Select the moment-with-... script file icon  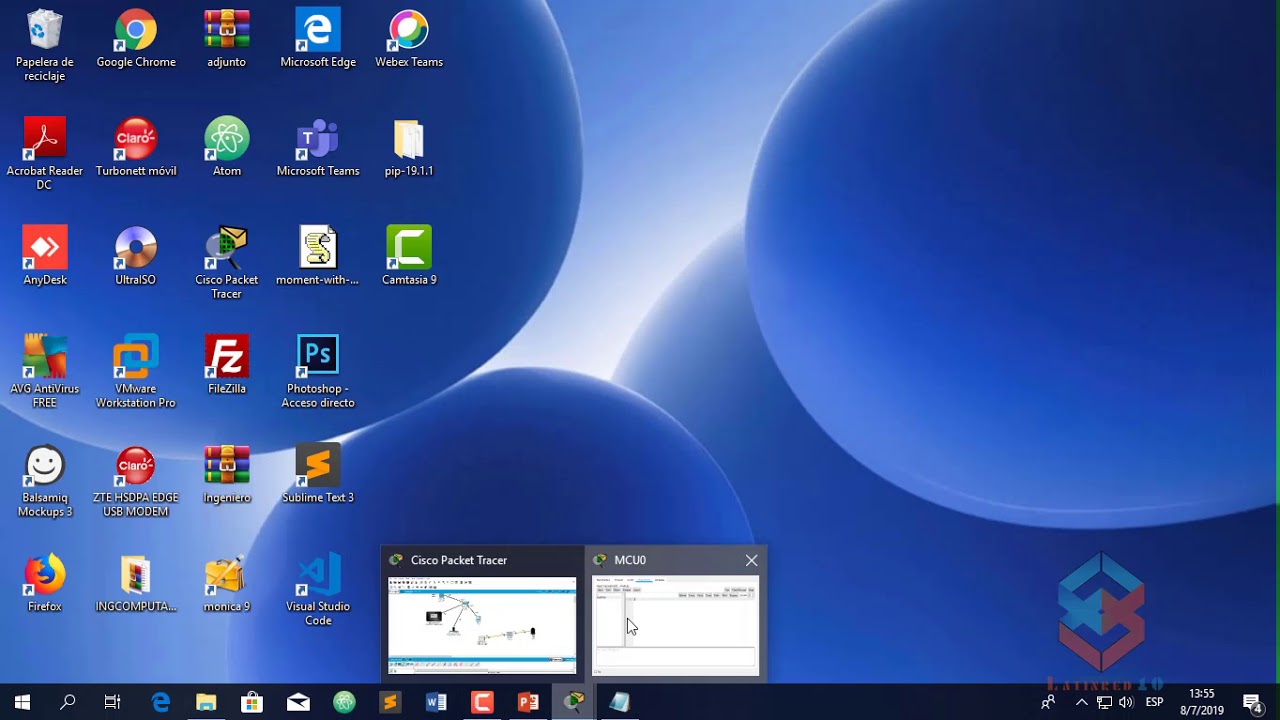(318, 257)
